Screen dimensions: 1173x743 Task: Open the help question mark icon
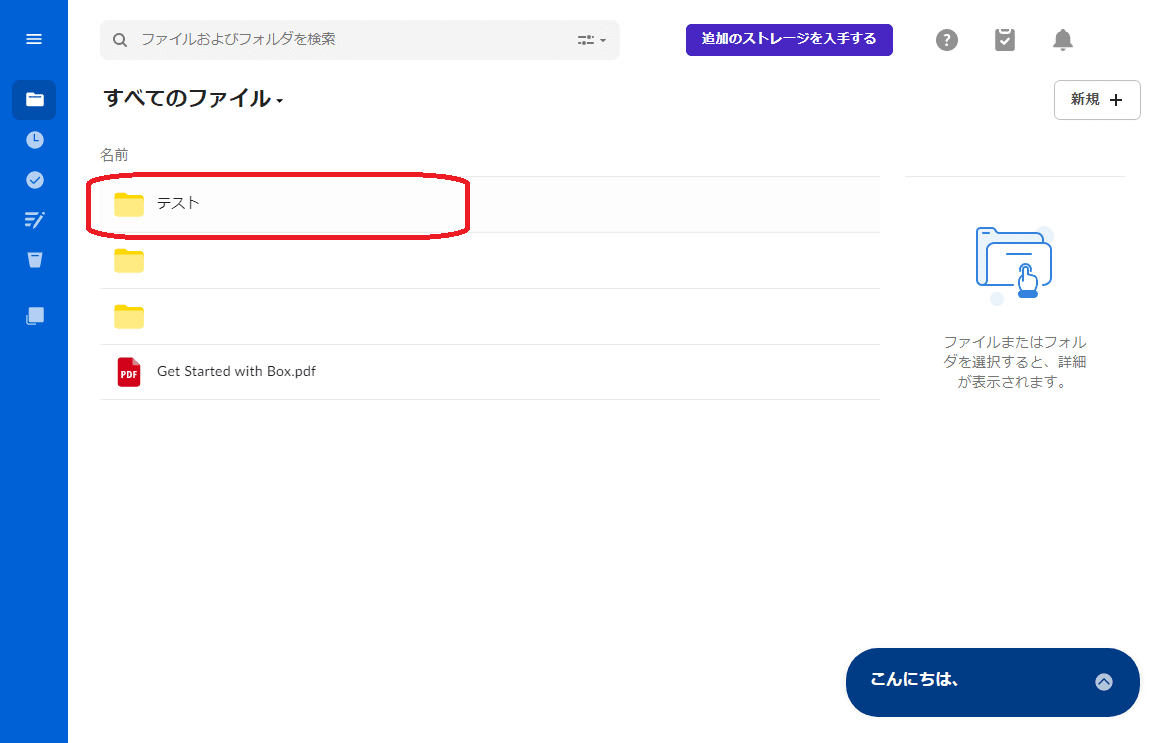(946, 40)
